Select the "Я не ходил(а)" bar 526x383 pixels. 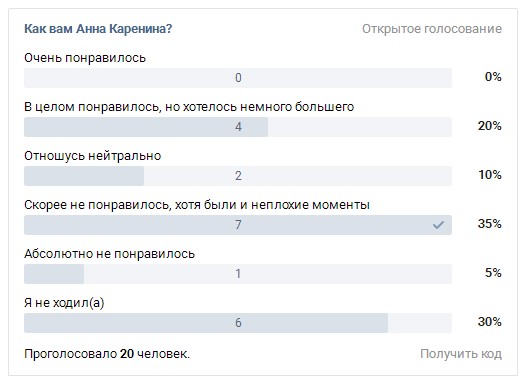(x=238, y=323)
